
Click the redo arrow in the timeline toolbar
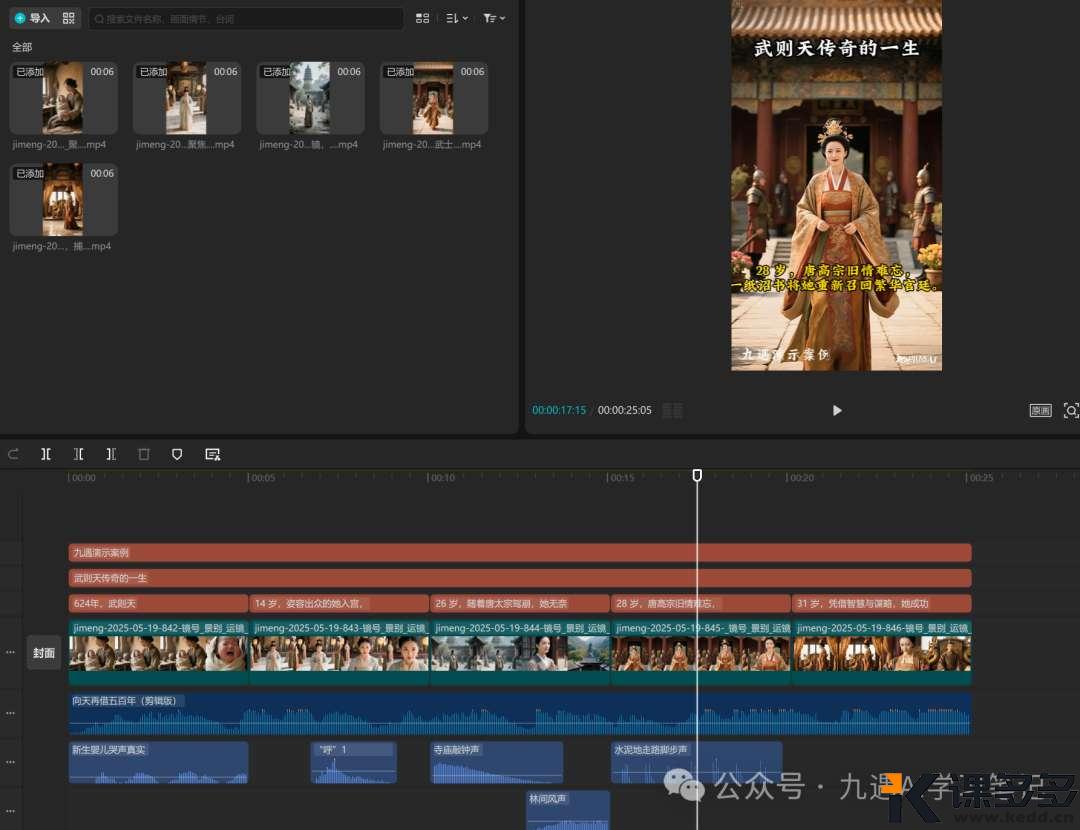14,454
